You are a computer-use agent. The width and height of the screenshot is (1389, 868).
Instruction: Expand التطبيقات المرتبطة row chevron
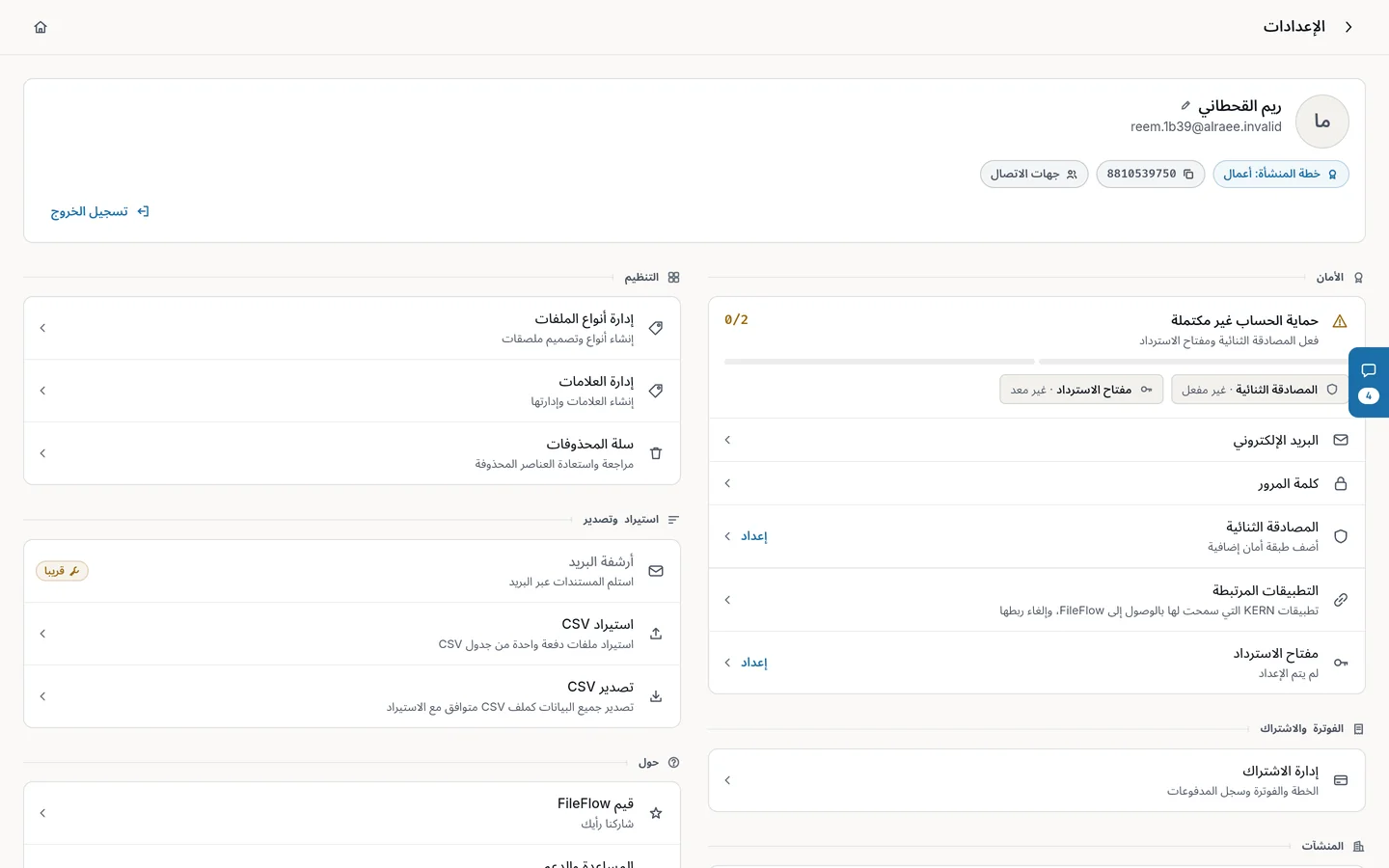727,600
